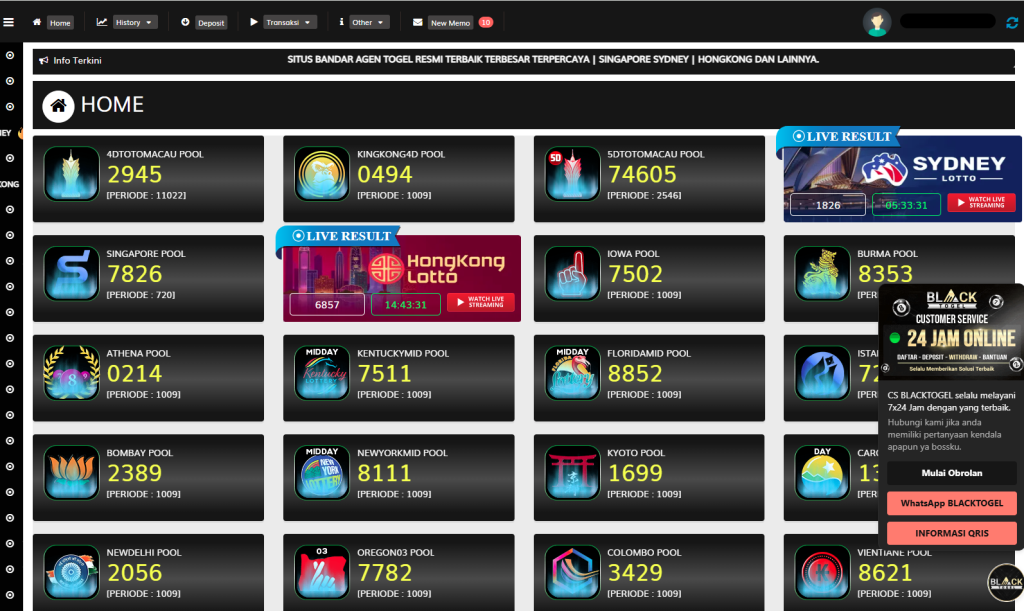The height and width of the screenshot is (611, 1024).
Task: Open the IOWA pool foam finger icon
Action: 572,273
